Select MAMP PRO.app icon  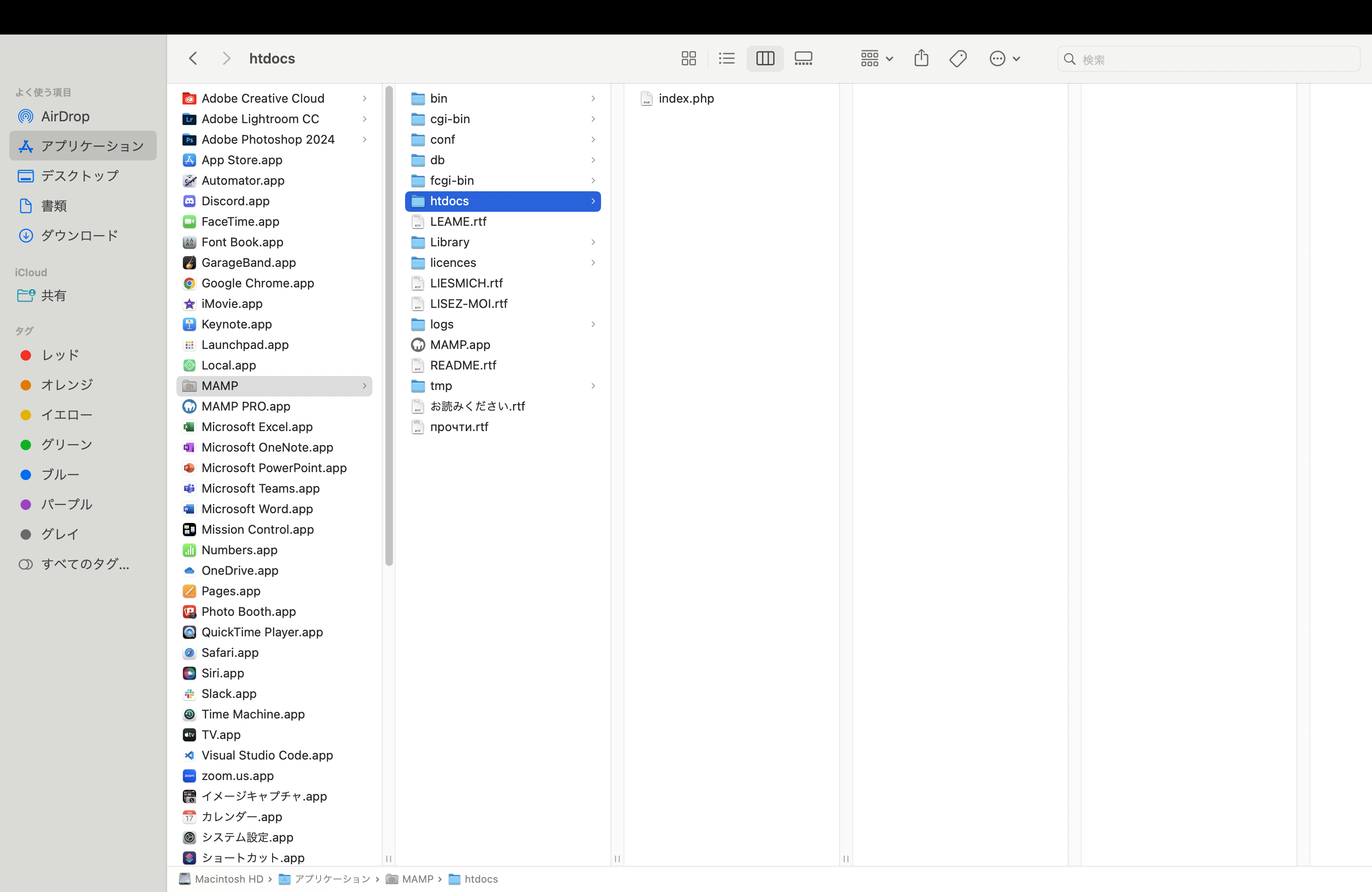(x=189, y=407)
